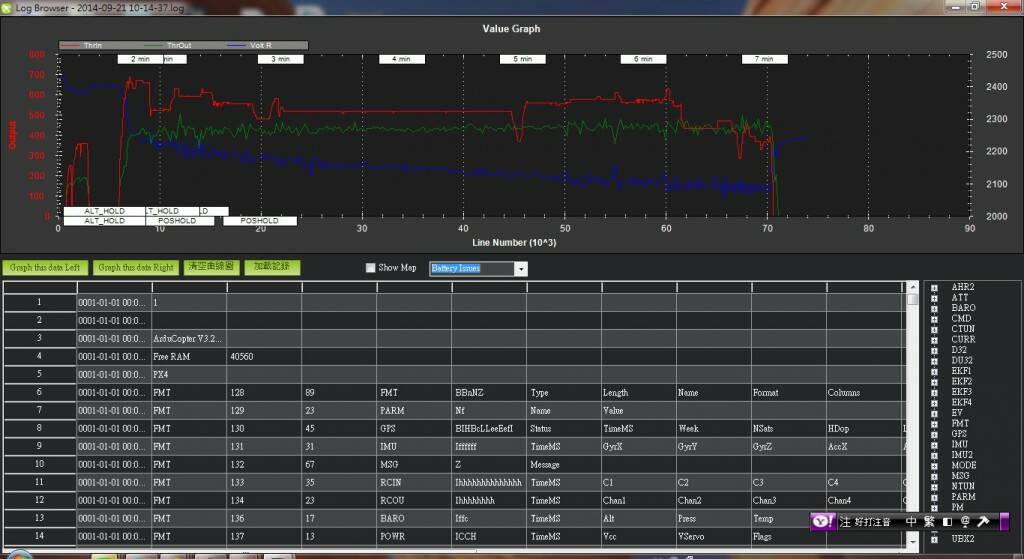1024x559 pixels.
Task: Click the Graph this data Left button
Action: tap(44, 268)
